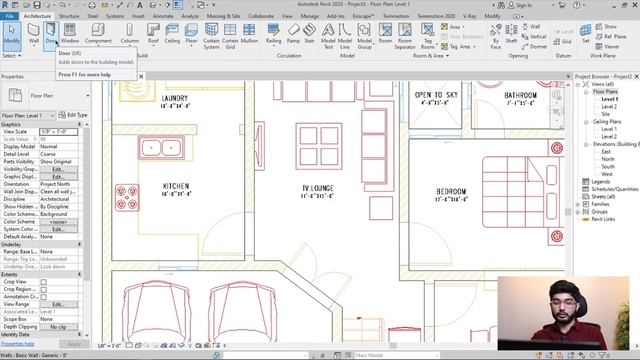Switch to the V-Ray ribbon tab
This screenshot has width=640, height=360.
point(469,16)
